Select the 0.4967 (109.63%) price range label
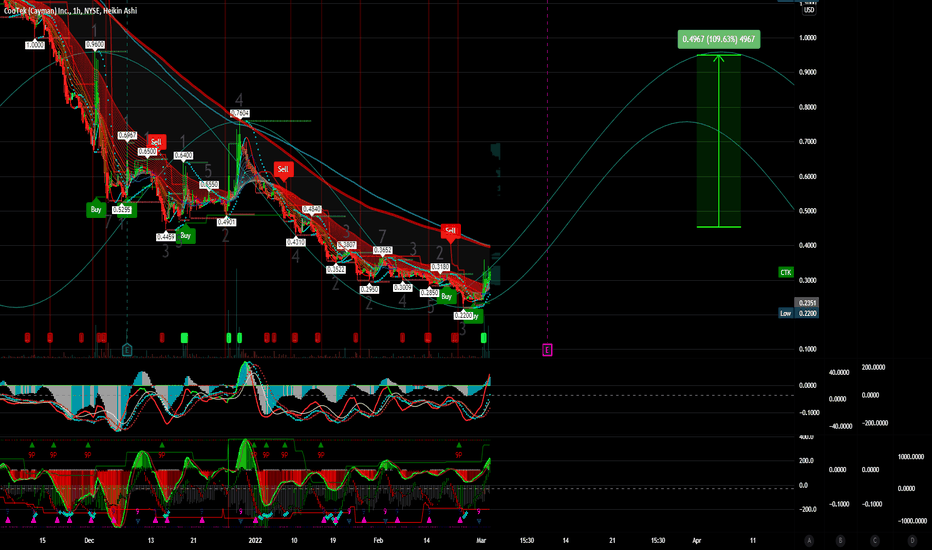The height and width of the screenshot is (550, 932). point(719,39)
